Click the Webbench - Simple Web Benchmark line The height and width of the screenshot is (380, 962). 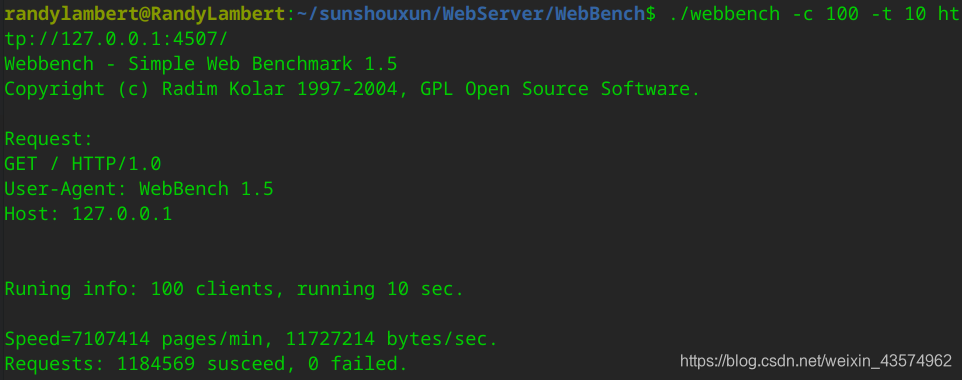[x=201, y=64]
